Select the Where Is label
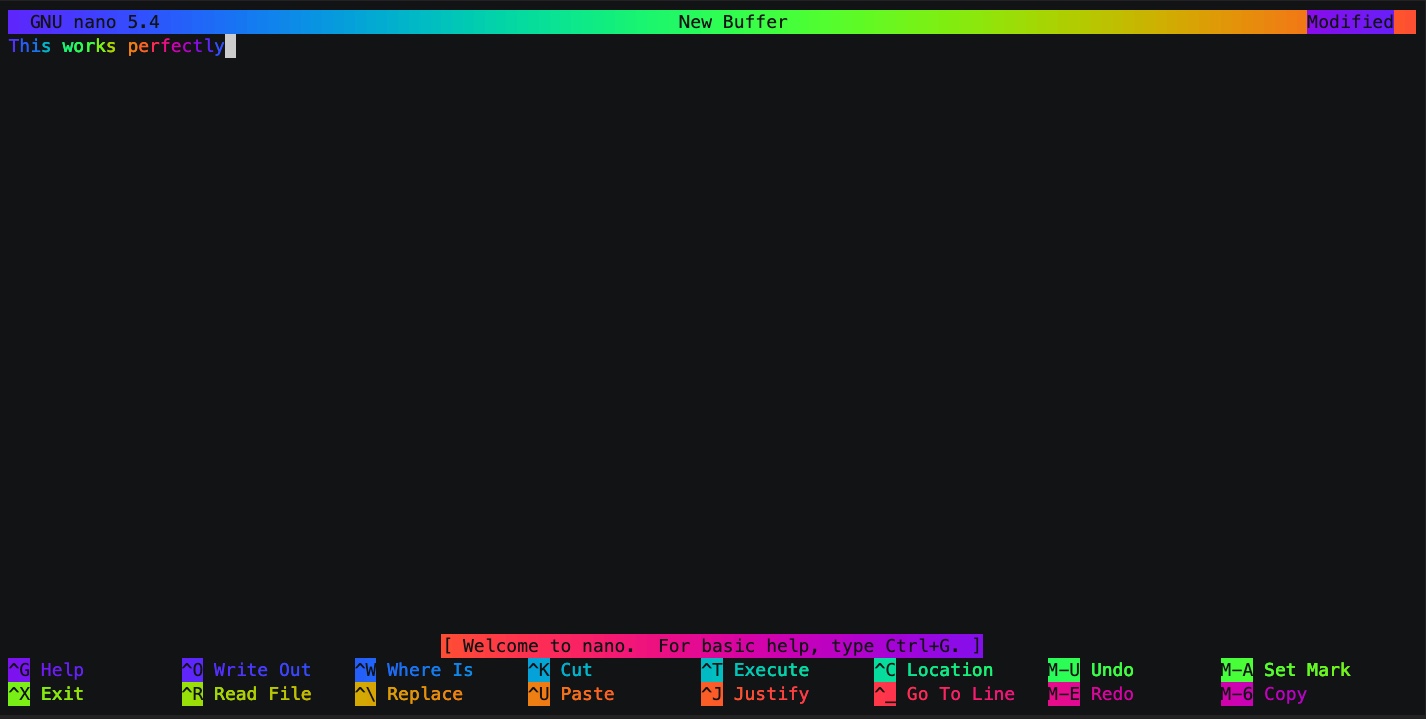 click(430, 670)
